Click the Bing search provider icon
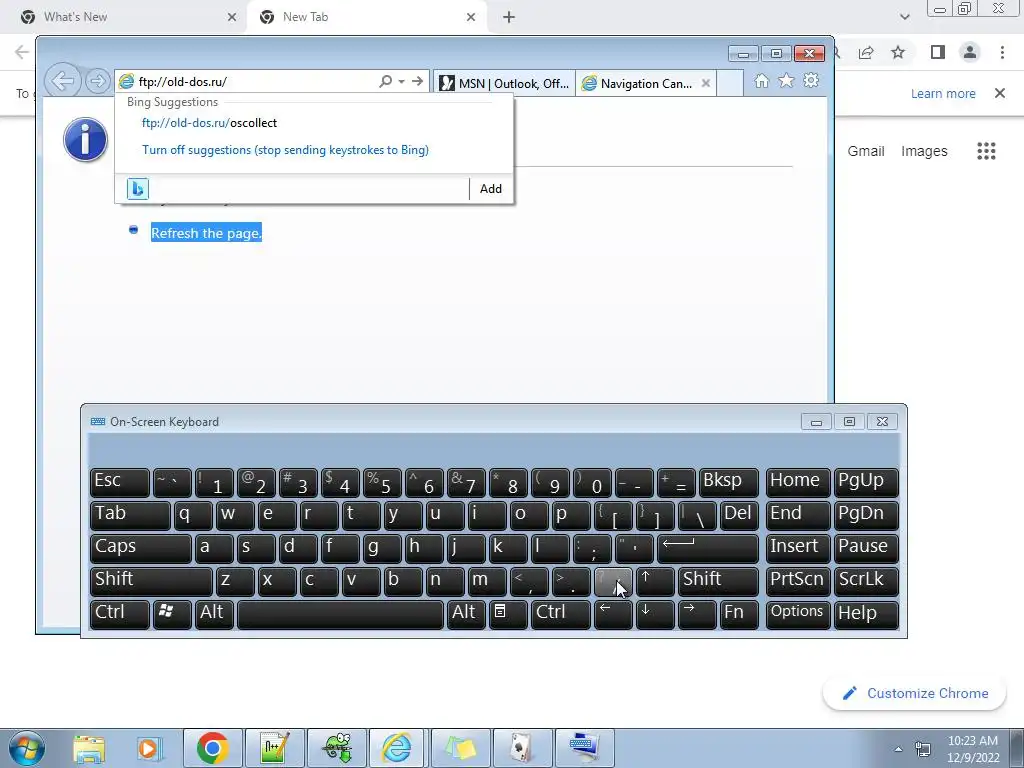The height and width of the screenshot is (768, 1024). click(138, 189)
